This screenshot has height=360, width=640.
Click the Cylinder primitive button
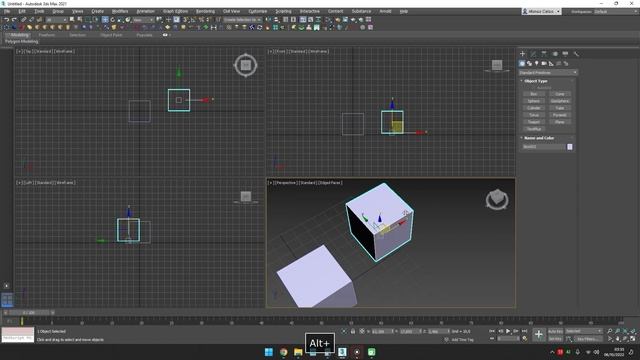(533, 108)
